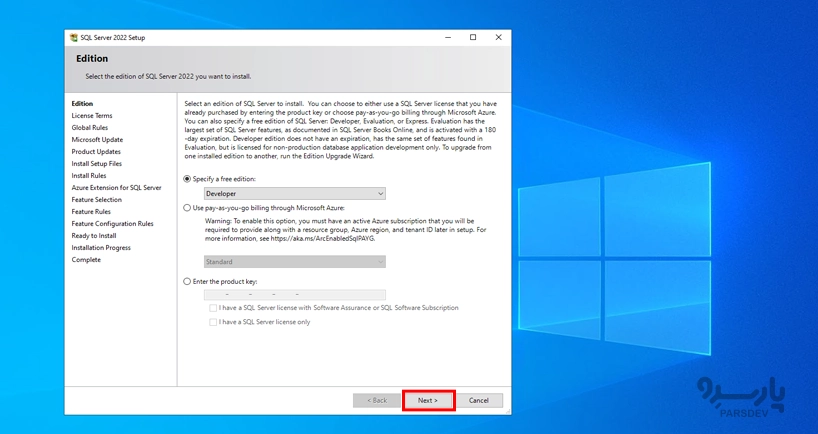Click the Cancel button
Screen dimensions: 818x434
point(479,400)
